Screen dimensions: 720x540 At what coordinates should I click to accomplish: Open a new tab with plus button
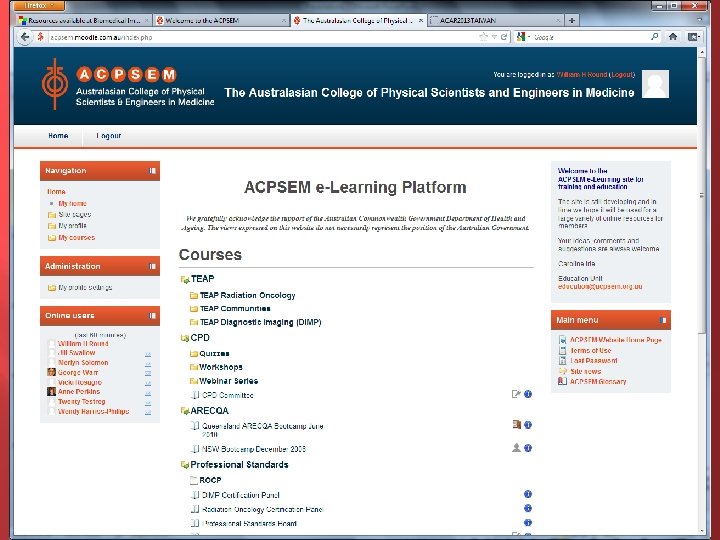coord(572,20)
